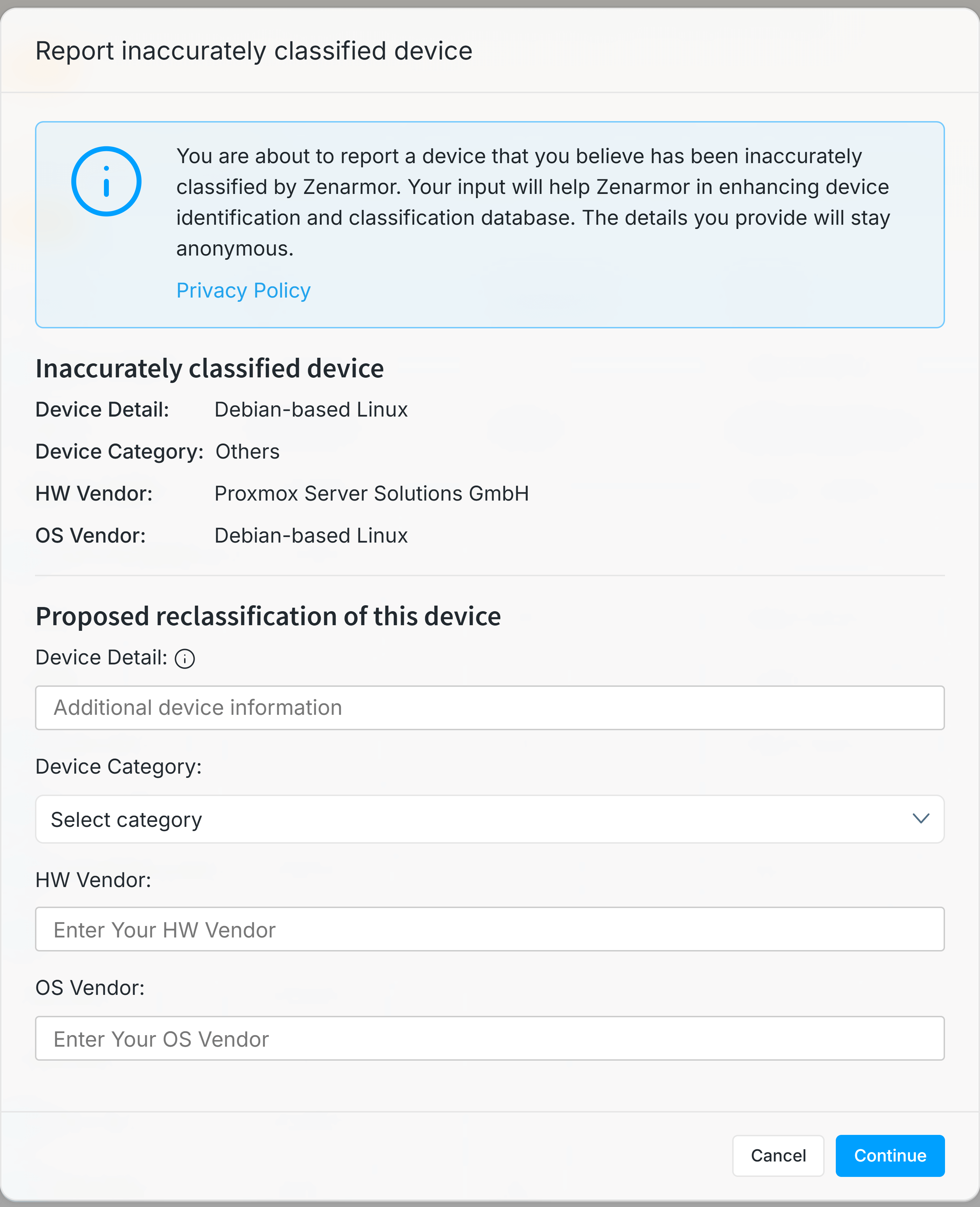This screenshot has width=980, height=1207.
Task: Click the Cancel button
Action: [x=778, y=1156]
